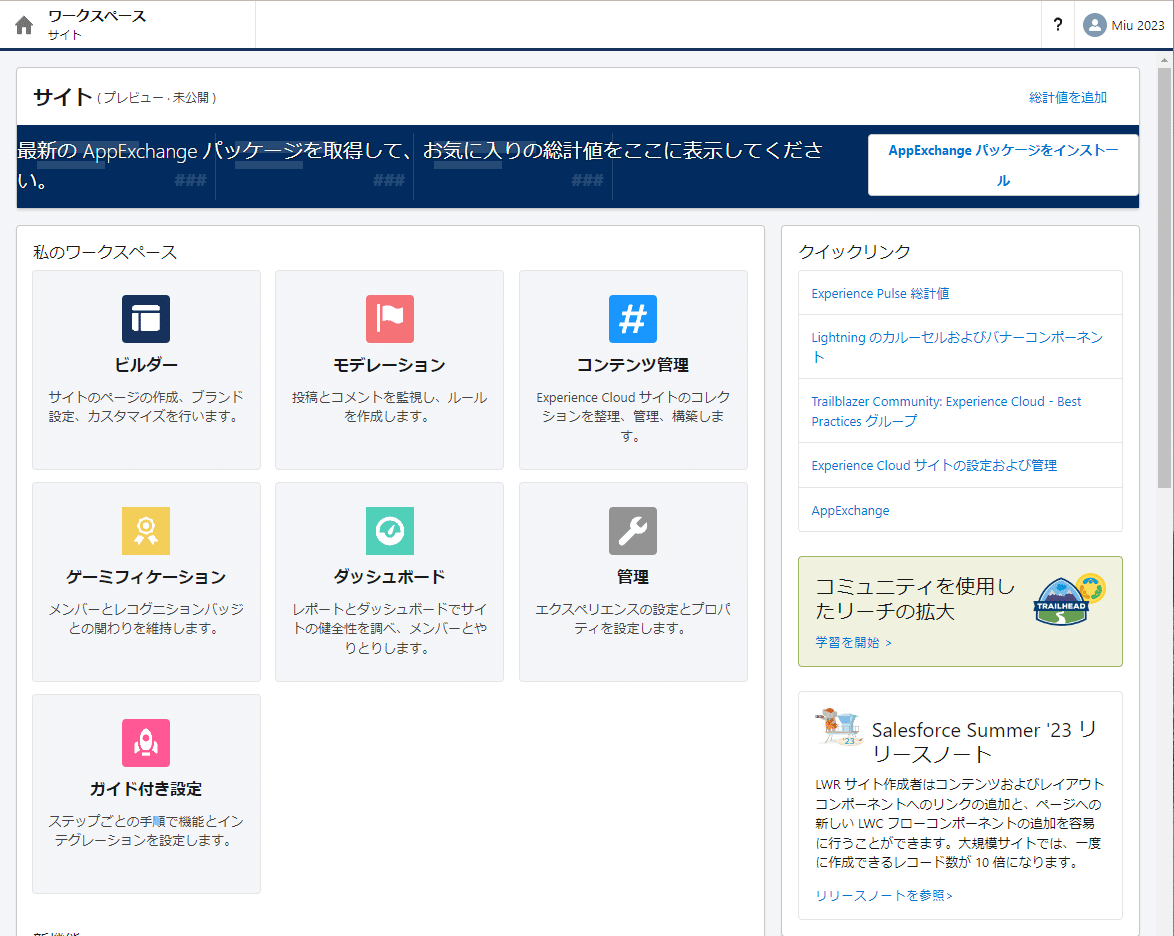Click the 私のワークスペース section heading
Image resolution: width=1174 pixels, height=936 pixels.
pos(105,252)
